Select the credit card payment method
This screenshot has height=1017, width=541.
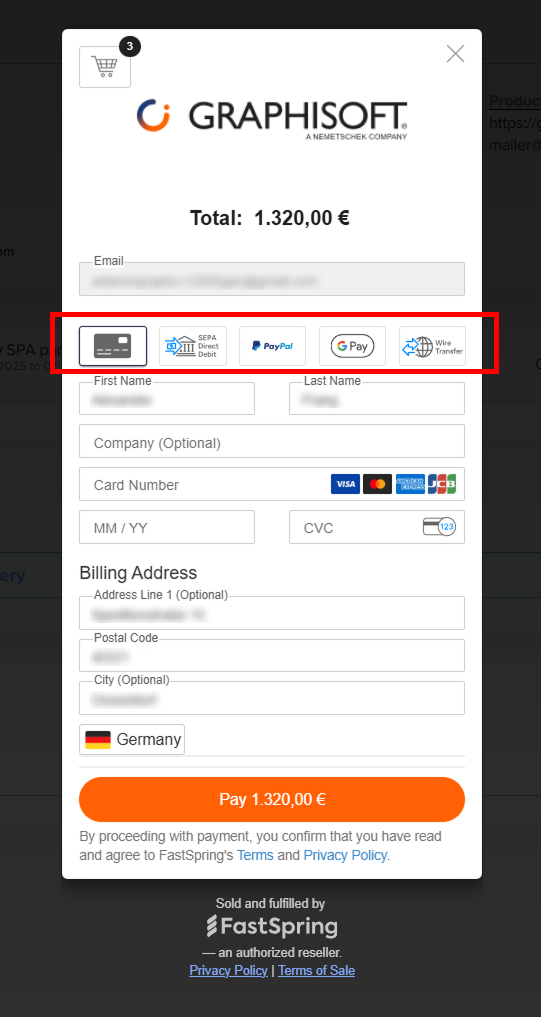point(113,346)
